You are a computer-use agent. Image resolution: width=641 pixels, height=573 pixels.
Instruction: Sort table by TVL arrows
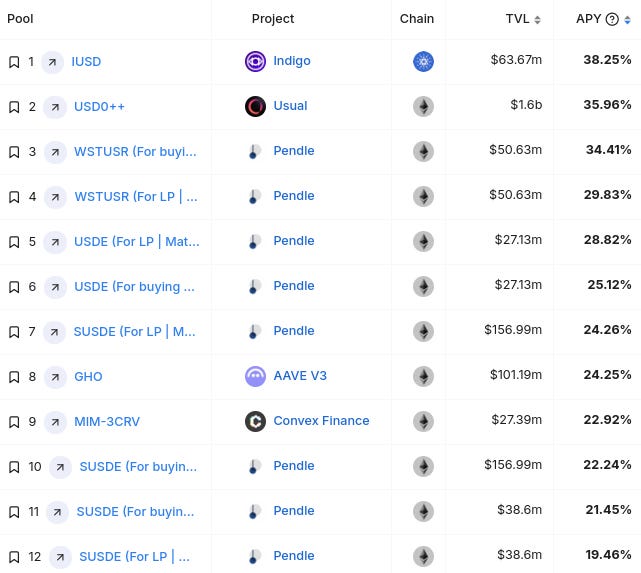538,20
